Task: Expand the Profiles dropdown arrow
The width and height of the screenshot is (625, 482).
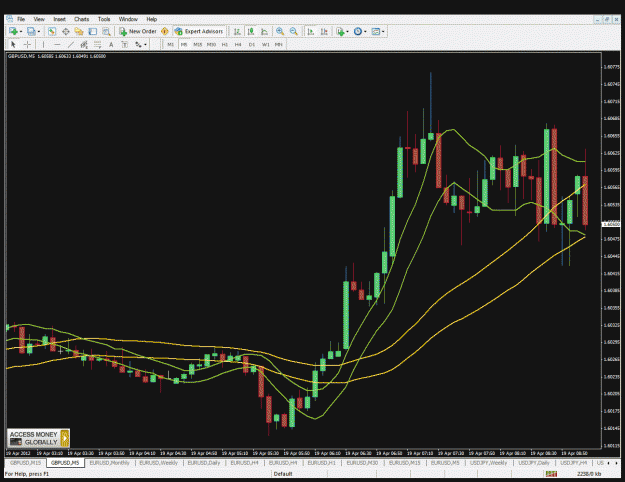Action: tap(39, 31)
